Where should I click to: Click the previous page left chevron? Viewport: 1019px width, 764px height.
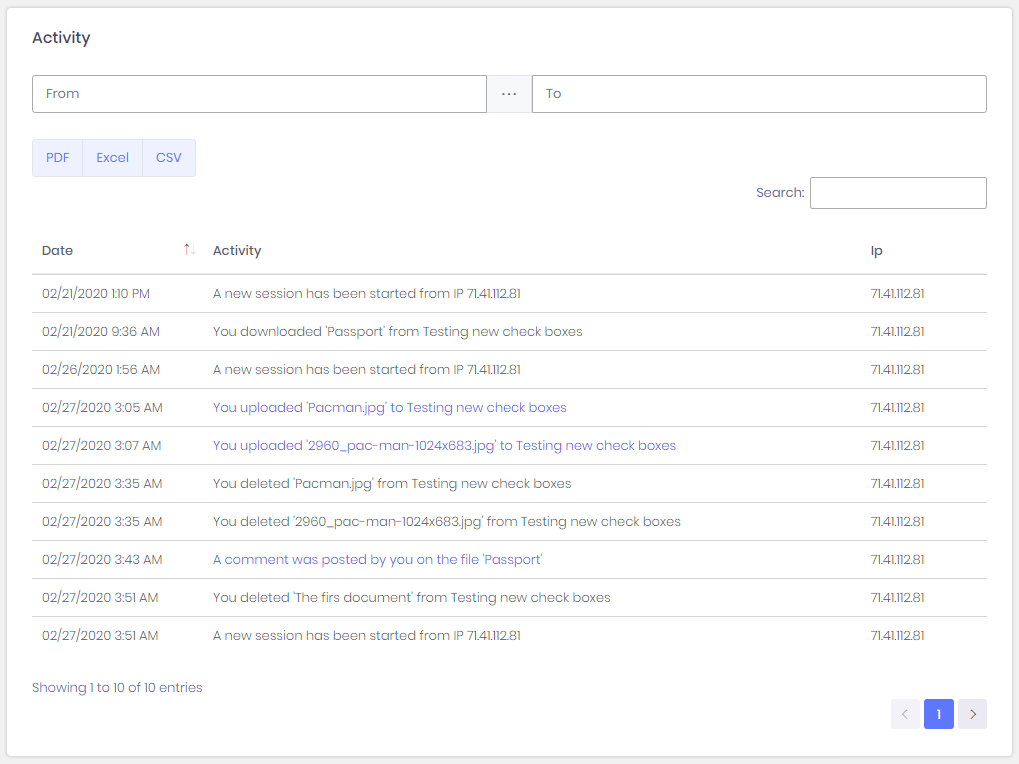coord(904,714)
